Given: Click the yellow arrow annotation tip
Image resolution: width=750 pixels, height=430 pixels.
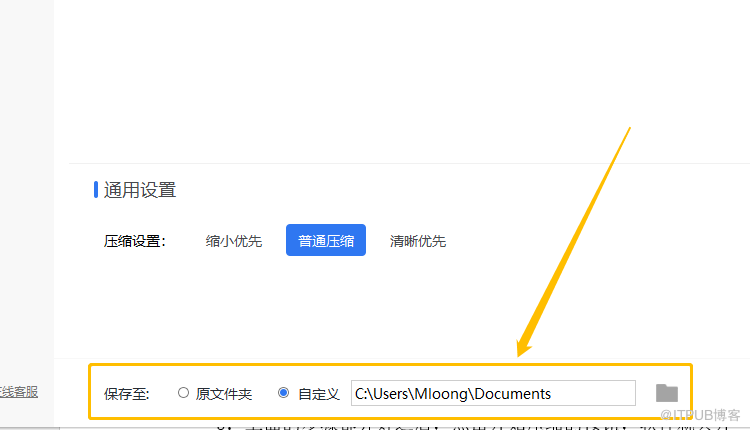Looking at the screenshot, I should pyautogui.click(x=521, y=351).
